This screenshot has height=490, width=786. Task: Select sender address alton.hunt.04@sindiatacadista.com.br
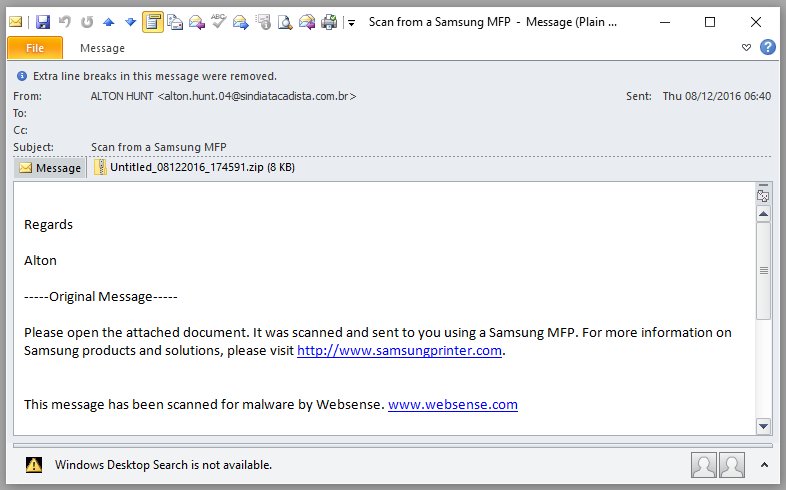tap(257, 96)
